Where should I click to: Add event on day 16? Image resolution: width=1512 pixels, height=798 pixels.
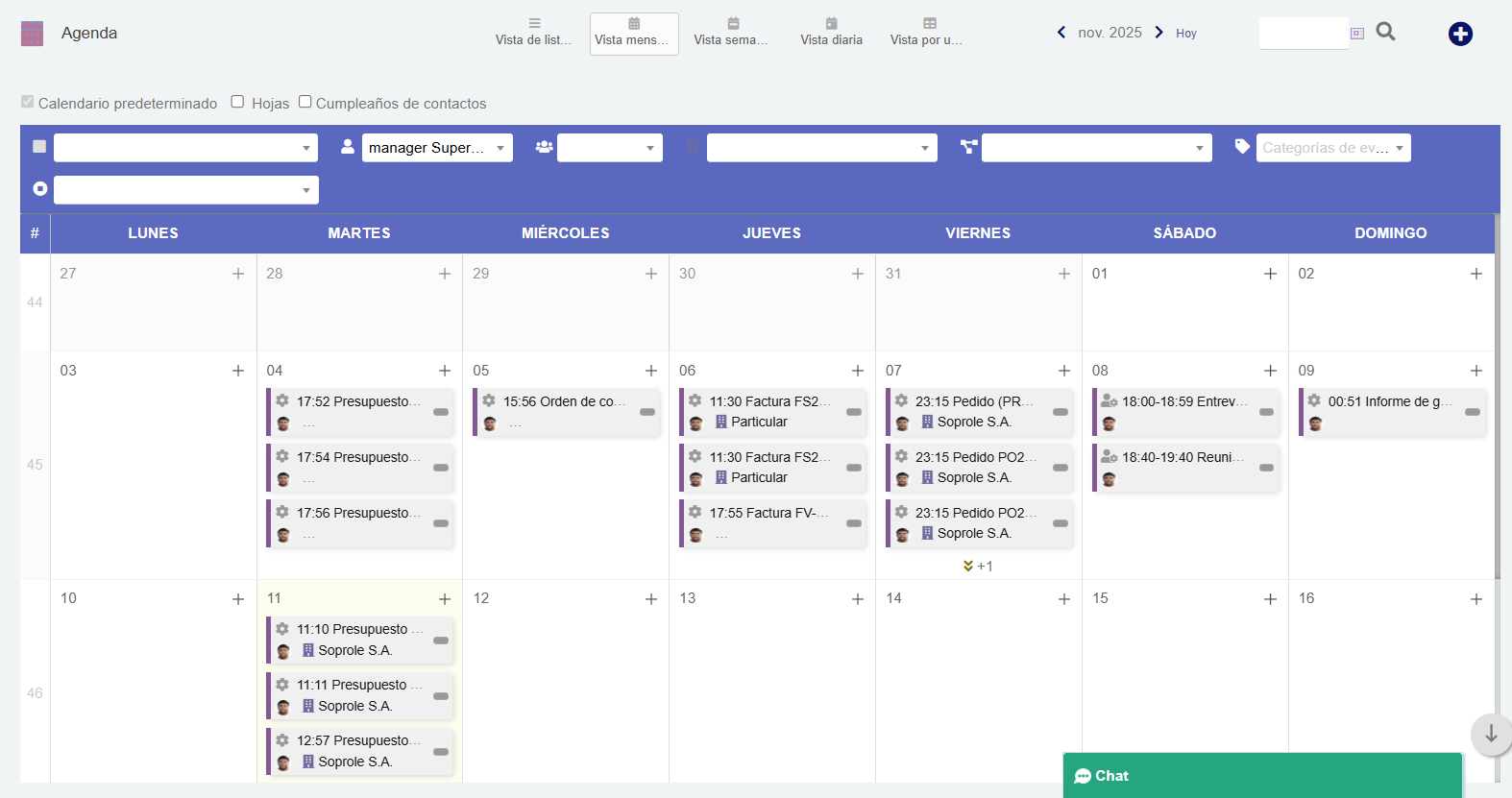tap(1476, 599)
